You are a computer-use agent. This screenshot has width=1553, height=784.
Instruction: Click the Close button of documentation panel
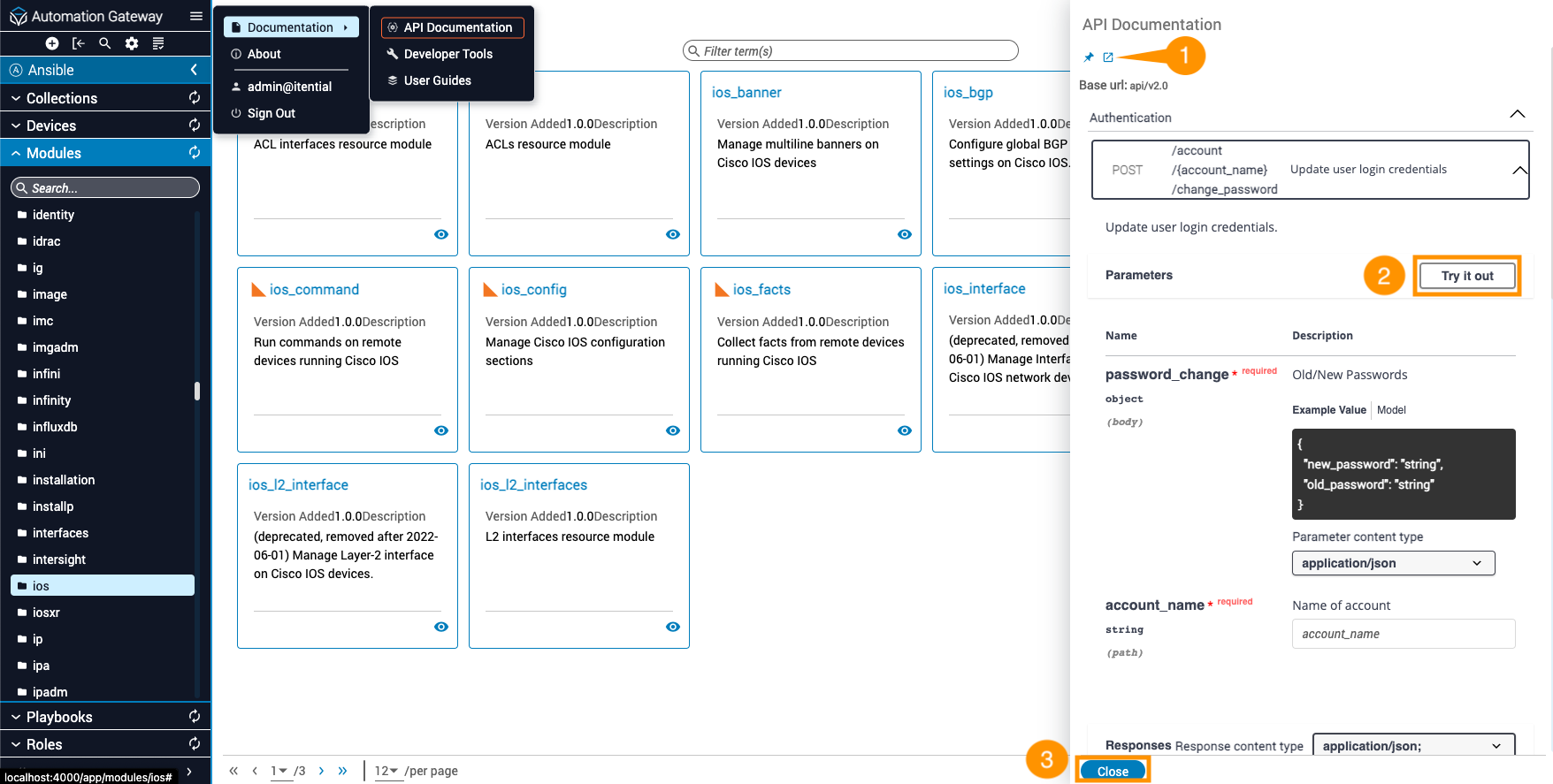(1113, 771)
